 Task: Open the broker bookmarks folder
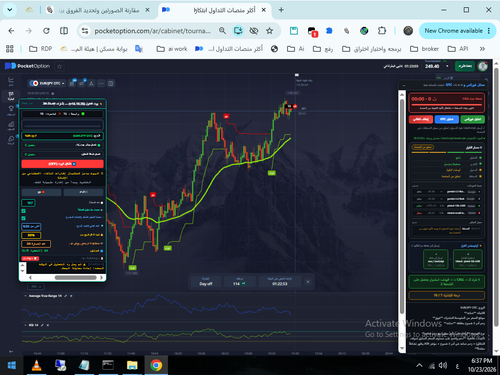click(x=424, y=49)
